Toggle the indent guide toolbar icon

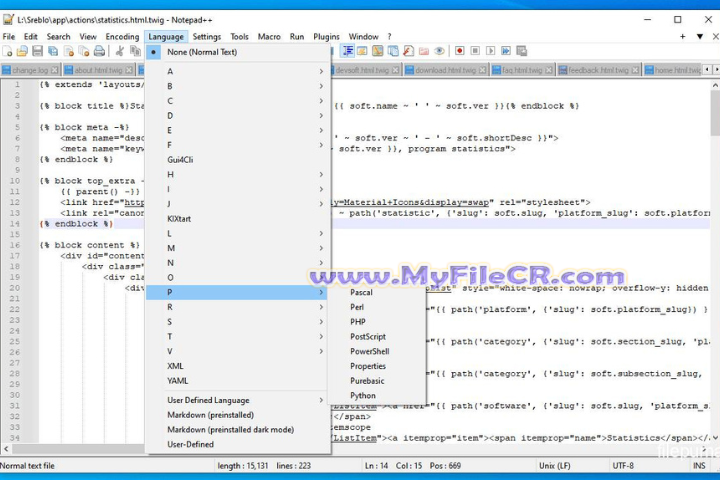coord(348,51)
